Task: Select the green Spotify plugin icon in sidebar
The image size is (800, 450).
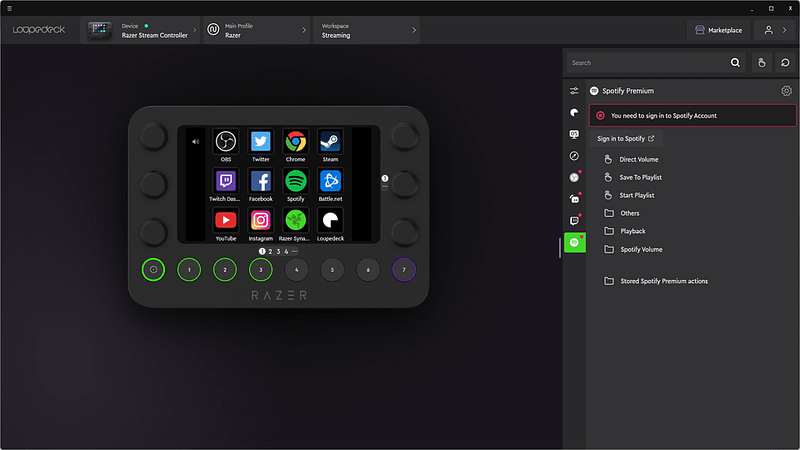Action: coord(574,243)
